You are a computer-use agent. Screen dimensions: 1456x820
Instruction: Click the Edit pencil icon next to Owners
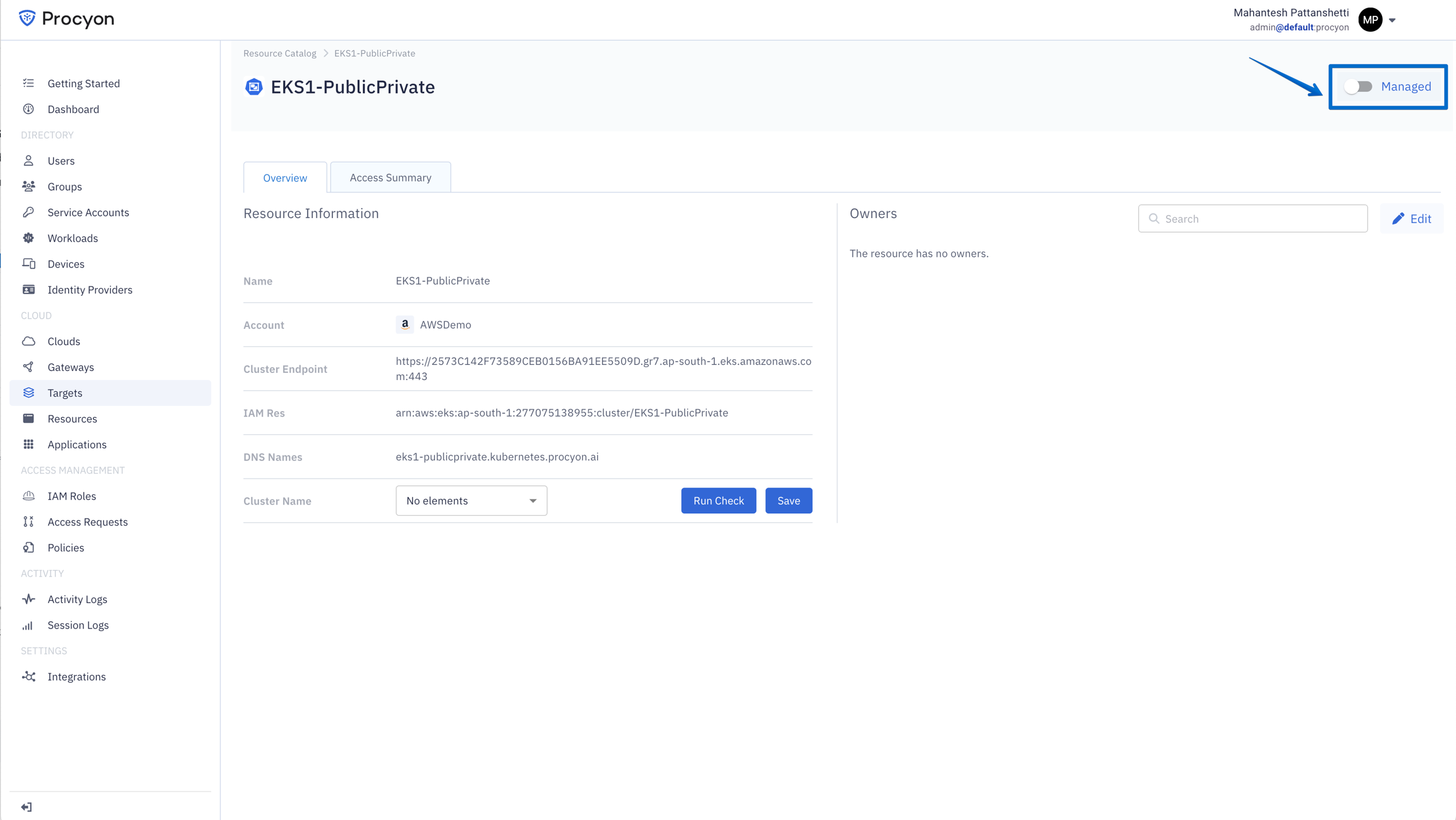[1398, 218]
